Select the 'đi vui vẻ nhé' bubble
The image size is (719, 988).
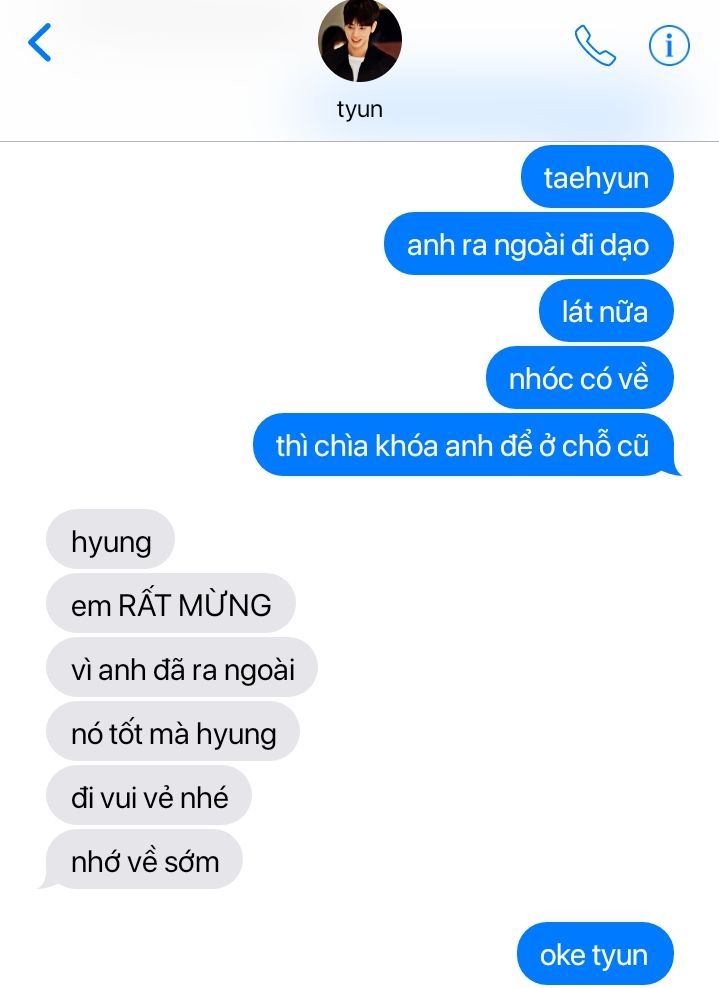click(149, 796)
